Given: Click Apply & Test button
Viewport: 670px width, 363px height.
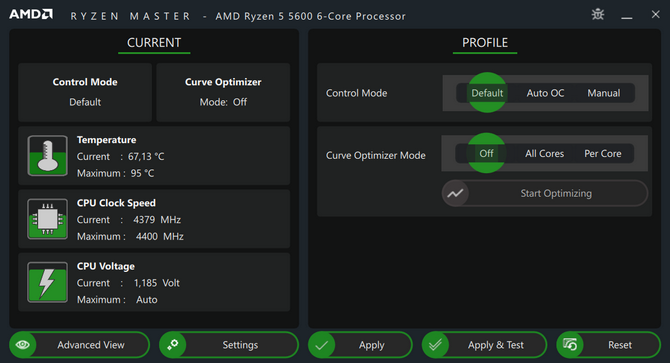Looking at the screenshot, I should (485, 345).
